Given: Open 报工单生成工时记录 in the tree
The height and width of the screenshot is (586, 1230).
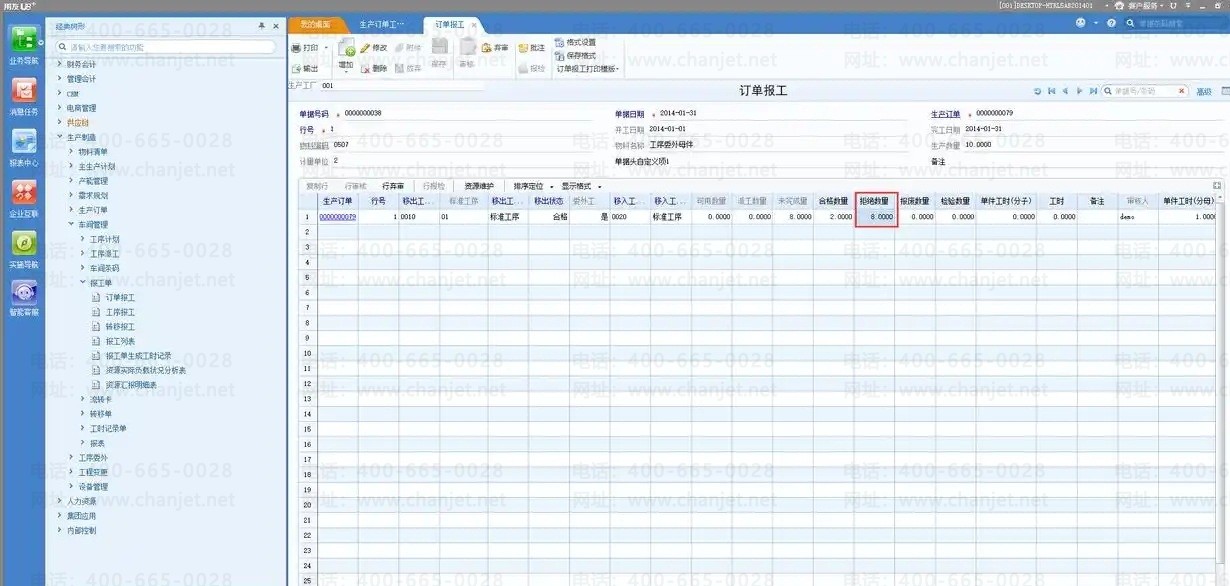Looking at the screenshot, I should [x=138, y=356].
